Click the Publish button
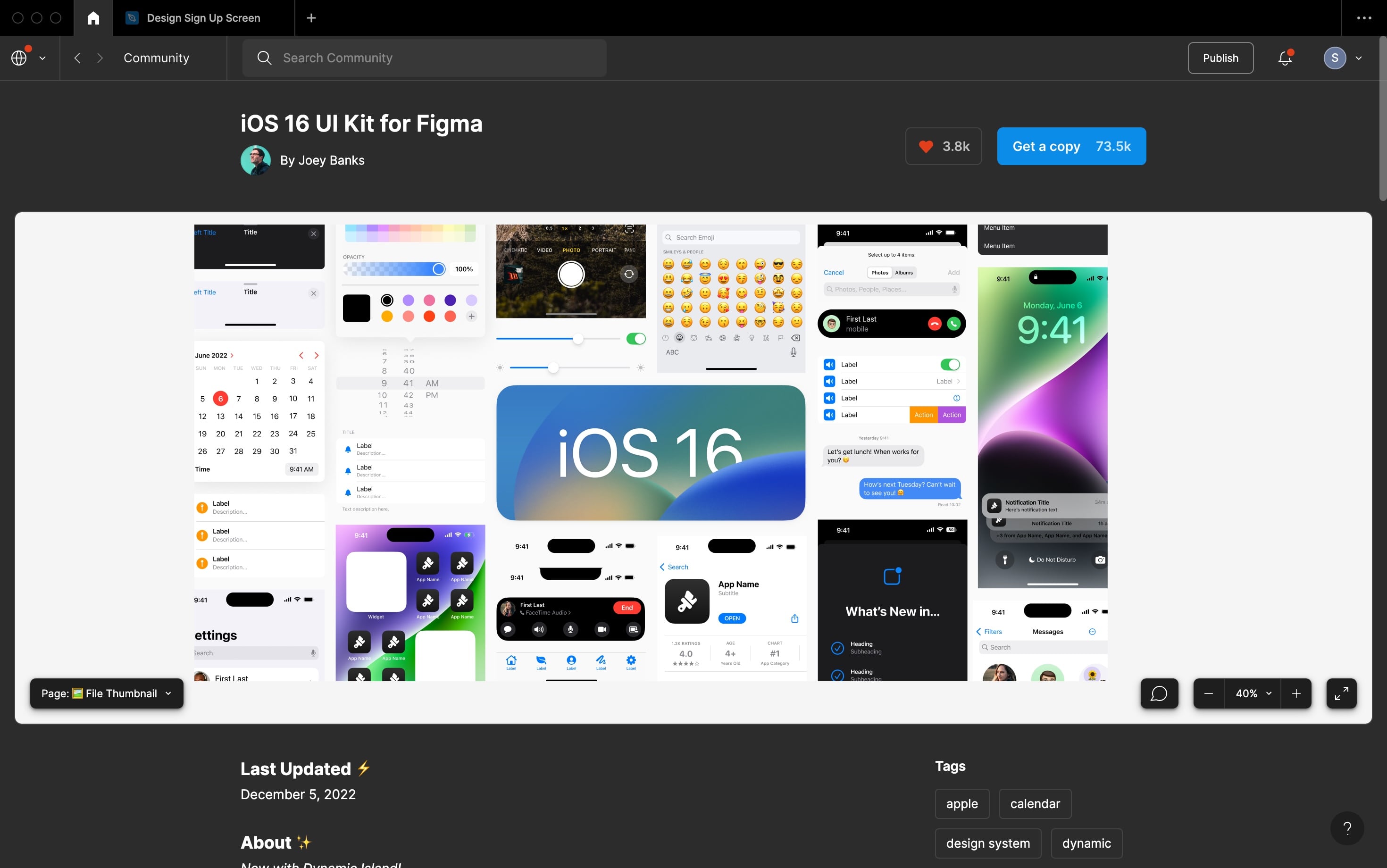Screen dimensions: 1387x868 pos(1221,58)
